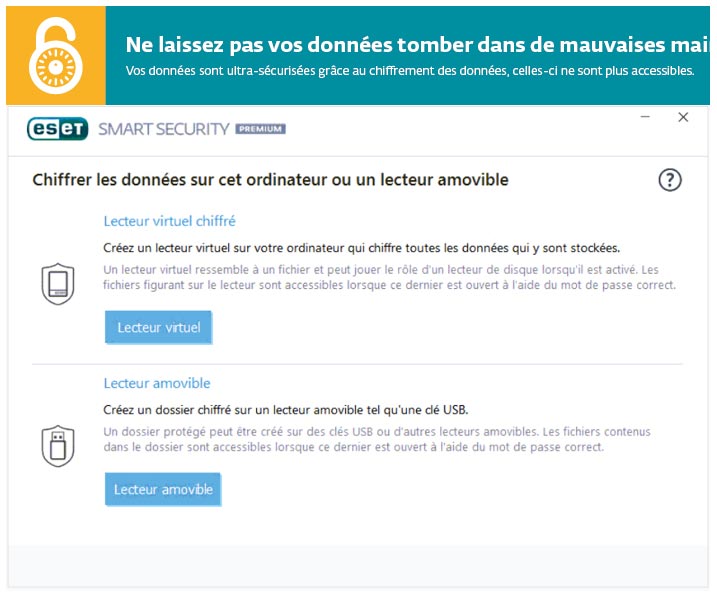The image size is (717, 599).
Task: Click the USB removable drive shield icon
Action: [x=57, y=446]
